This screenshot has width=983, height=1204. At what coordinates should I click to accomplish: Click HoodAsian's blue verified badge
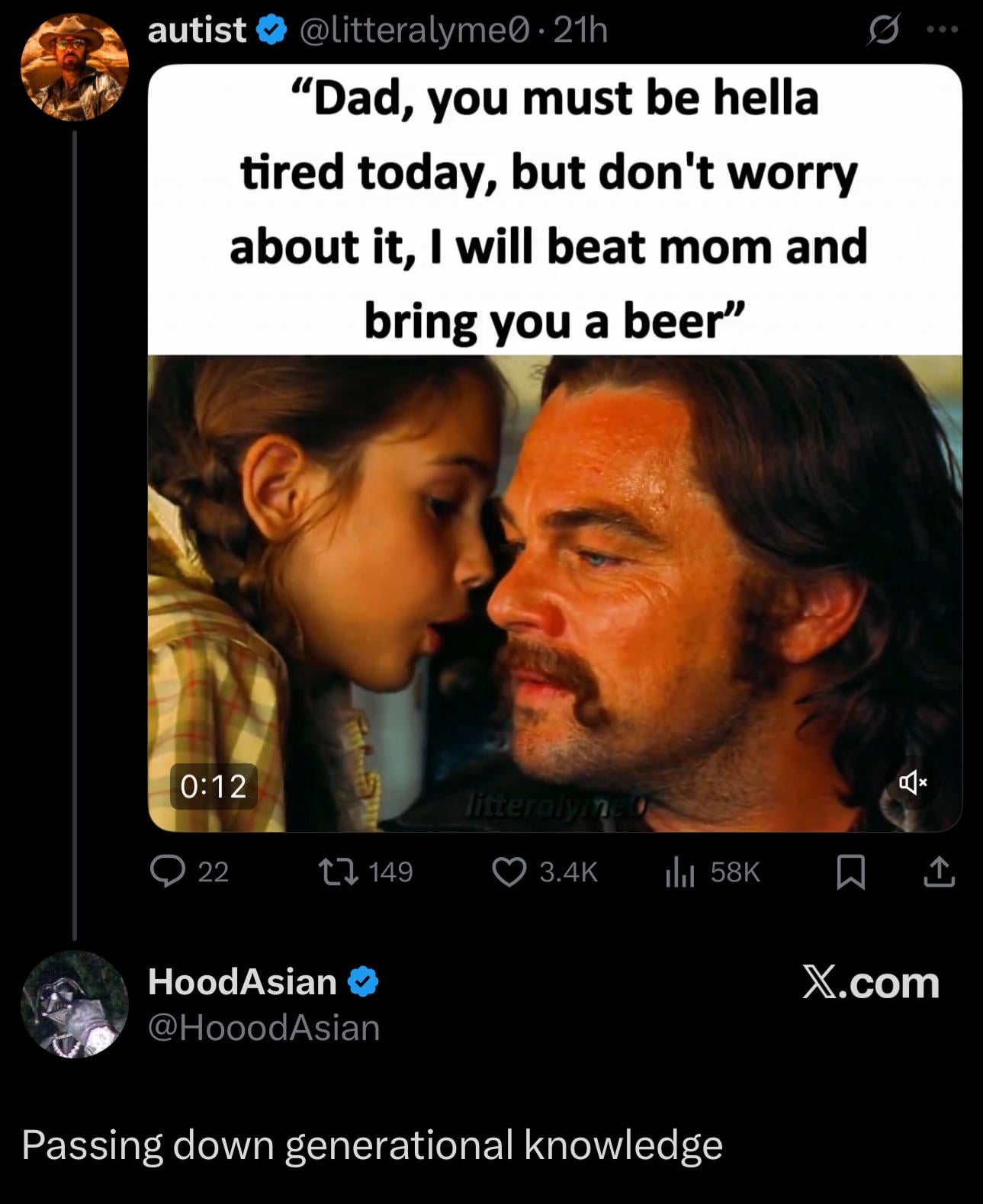click(x=363, y=981)
